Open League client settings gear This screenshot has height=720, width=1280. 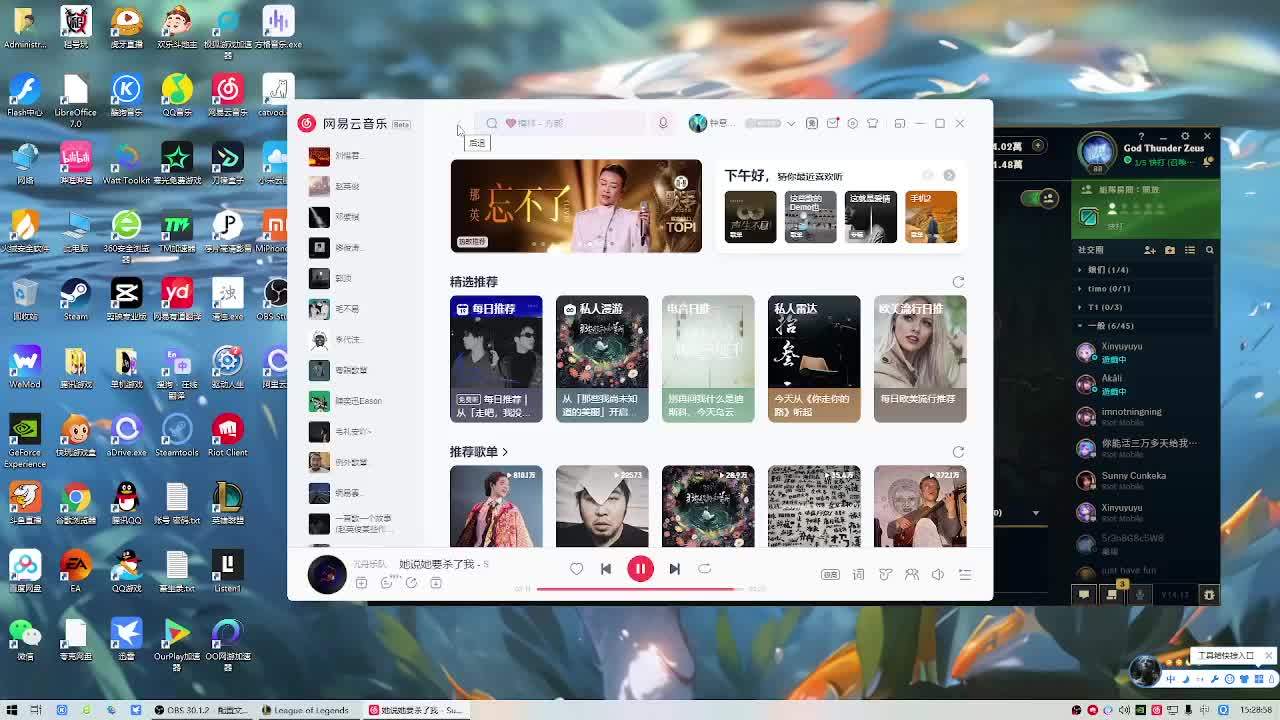click(1185, 136)
